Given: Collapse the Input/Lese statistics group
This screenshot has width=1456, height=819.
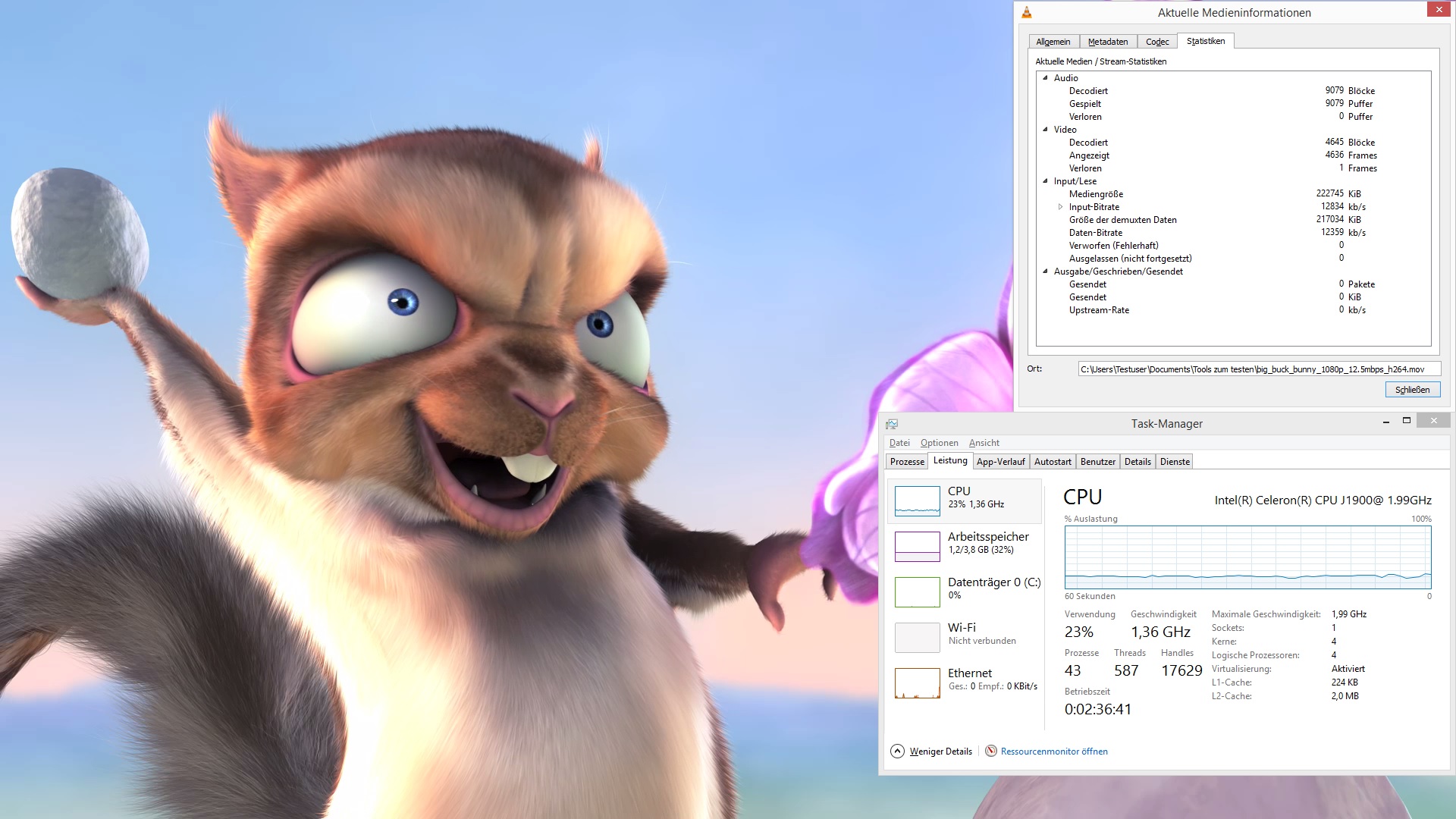Looking at the screenshot, I should pos(1045,180).
